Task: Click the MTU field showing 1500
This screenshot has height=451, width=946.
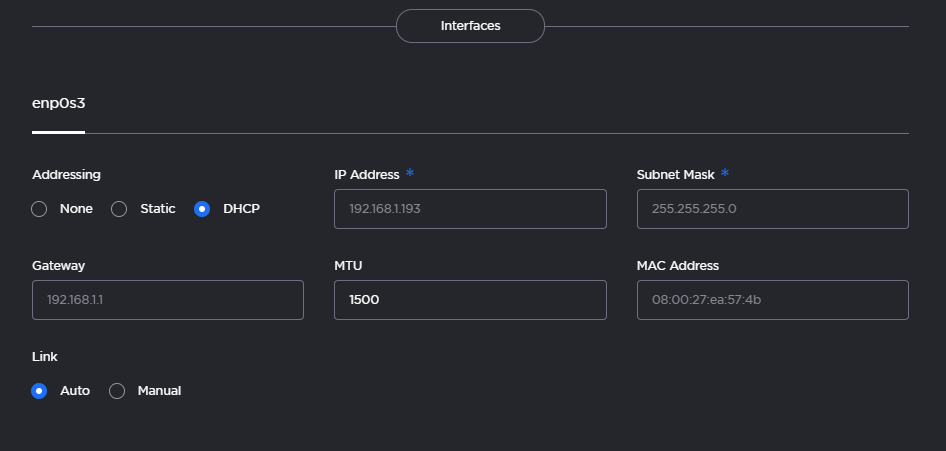Action: click(x=470, y=300)
